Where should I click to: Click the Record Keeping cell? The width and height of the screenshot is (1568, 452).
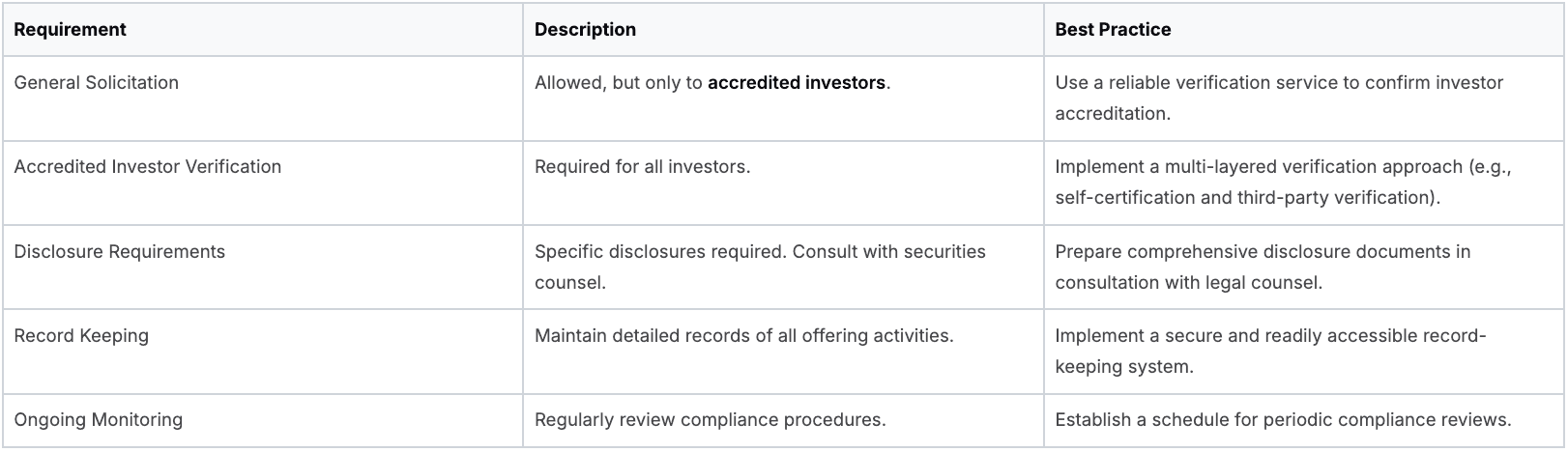(81, 336)
